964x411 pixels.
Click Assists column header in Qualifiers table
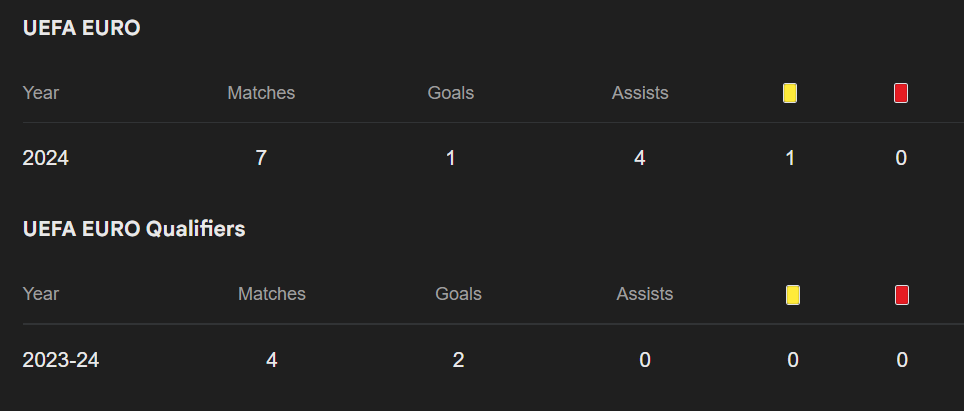click(x=645, y=294)
